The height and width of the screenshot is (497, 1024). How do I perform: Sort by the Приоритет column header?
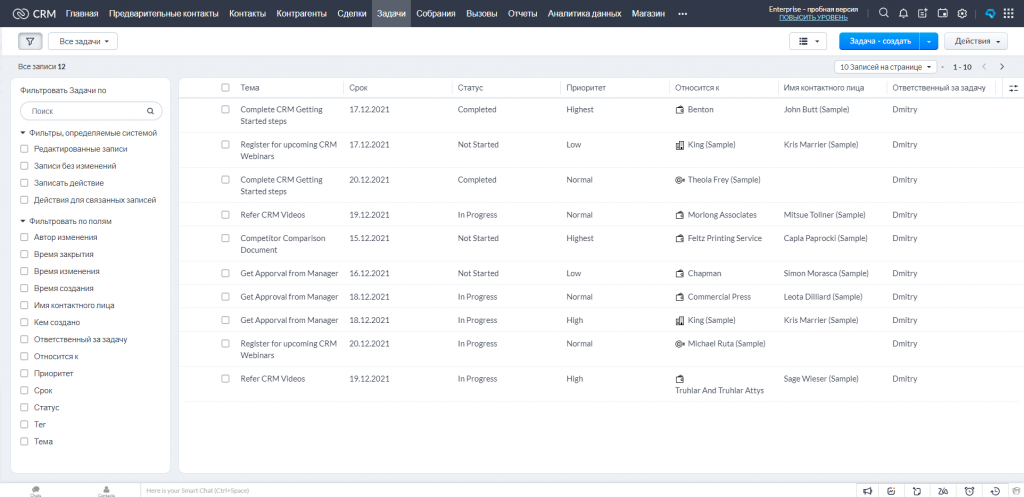click(586, 88)
